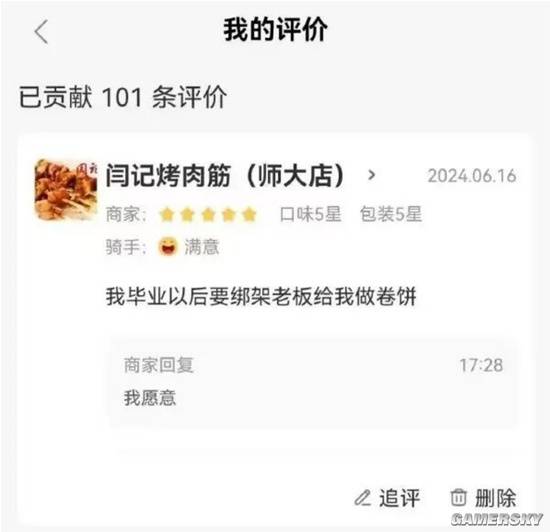Click the pencil icon for 追评
550x532 pixels.
tap(363, 498)
